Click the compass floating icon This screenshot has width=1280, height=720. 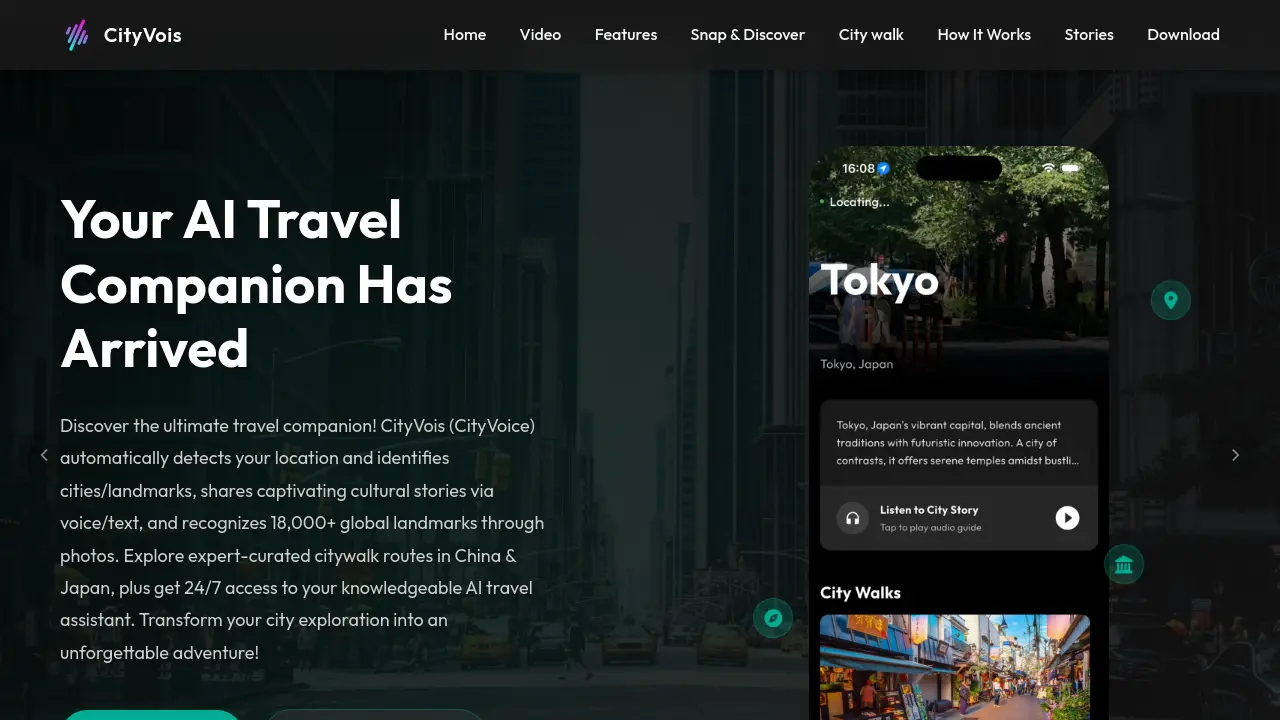772,617
